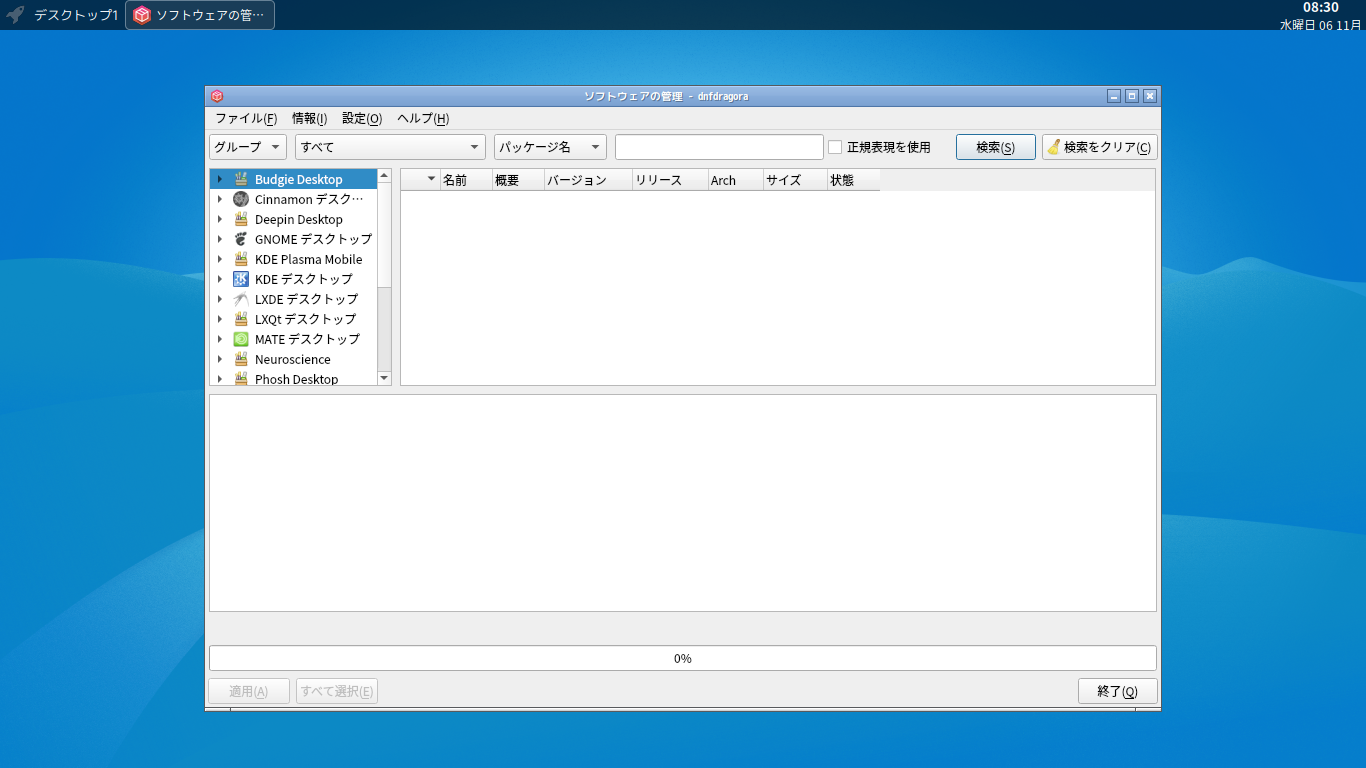This screenshot has width=1366, height=768.
Task: Click the リリース column header
Action: (670, 180)
